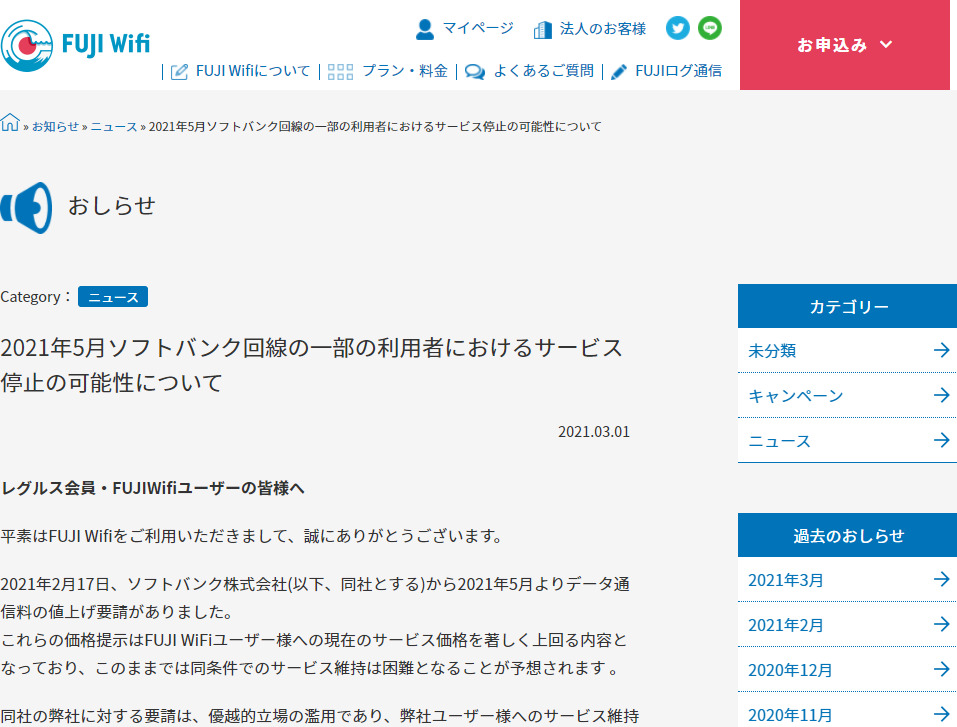Click the arrow next to 2021年2月
The image size is (957, 727).
coord(941,624)
